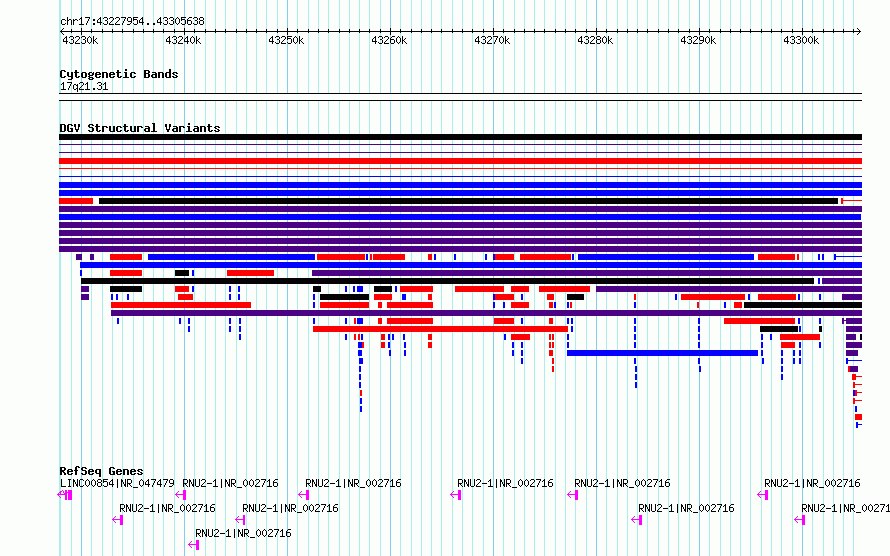Click the 43240k ruler label
890x556 pixels.
click(x=183, y=40)
